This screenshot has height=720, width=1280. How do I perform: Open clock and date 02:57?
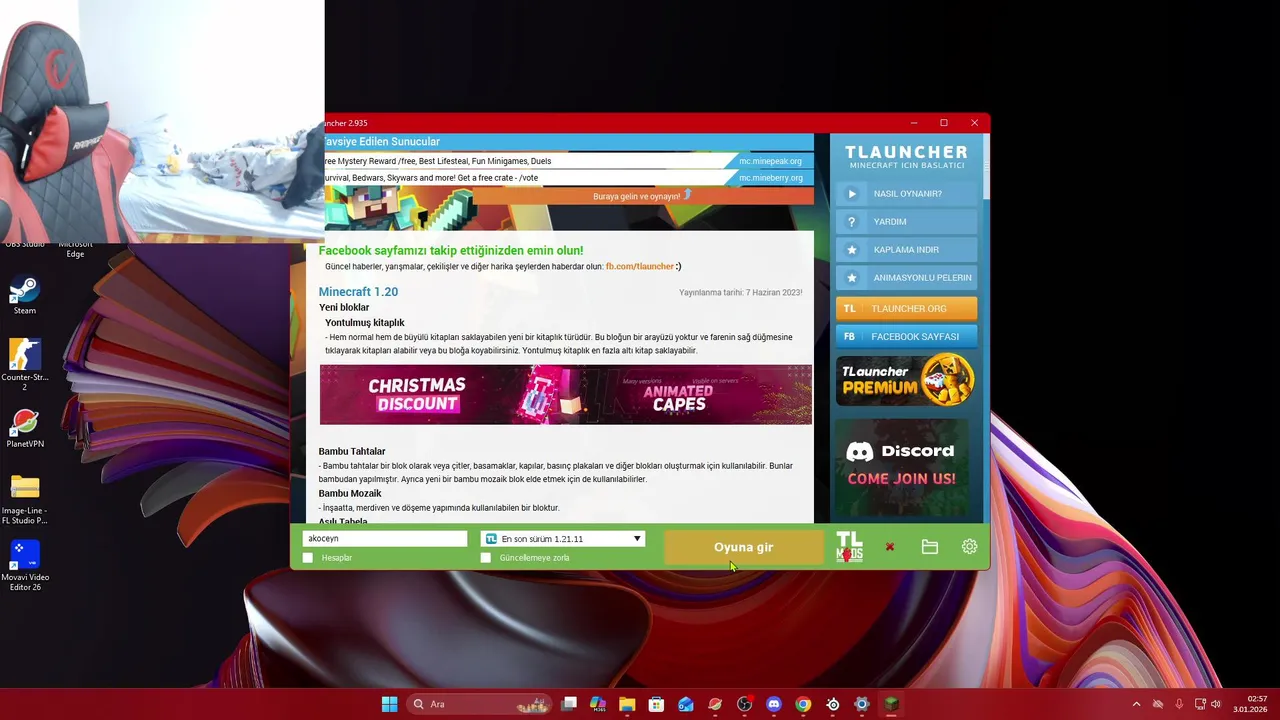point(1250,704)
